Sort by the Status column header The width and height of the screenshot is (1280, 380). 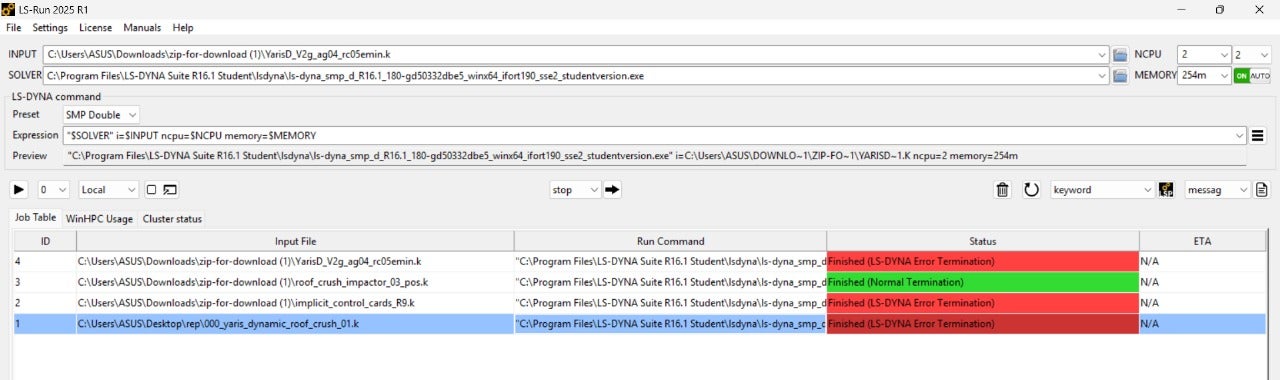pyautogui.click(x=983, y=241)
